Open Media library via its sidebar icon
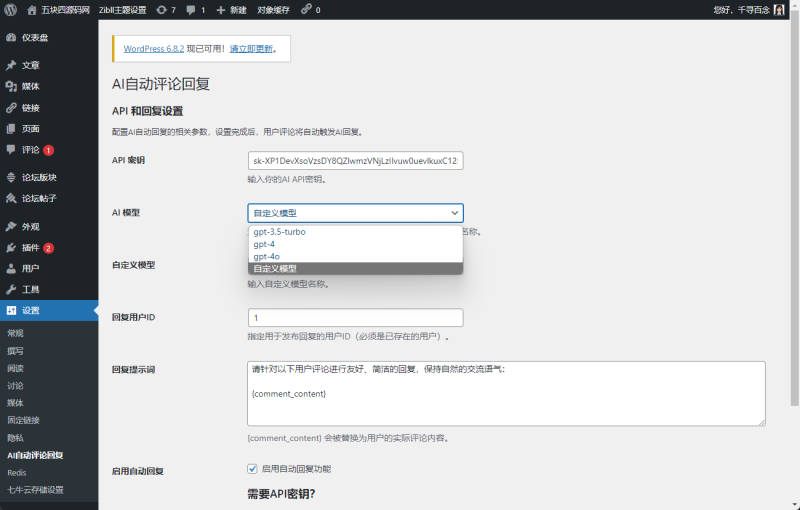Screen dimensions: 800x510 click(11, 86)
